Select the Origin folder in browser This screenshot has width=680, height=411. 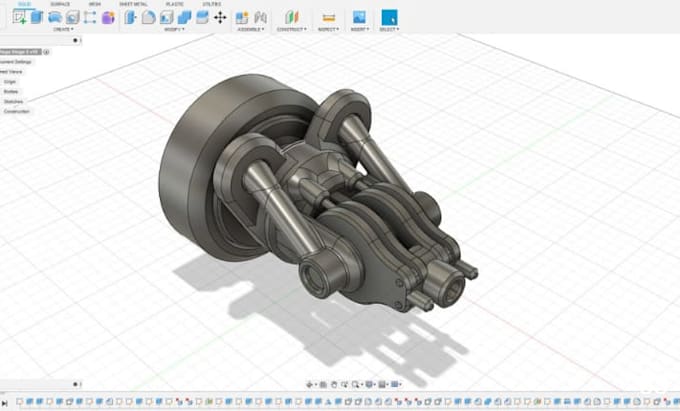point(10,82)
